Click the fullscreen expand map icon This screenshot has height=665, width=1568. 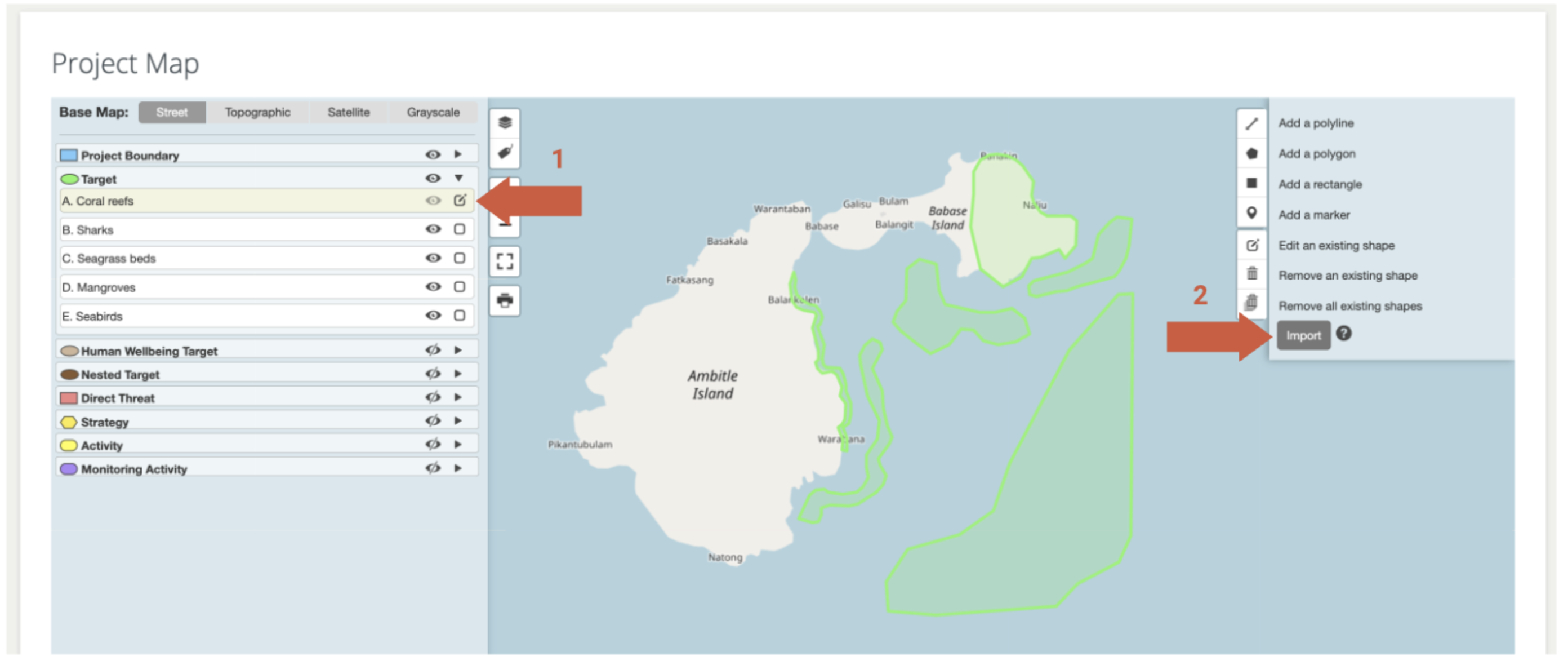(x=505, y=262)
